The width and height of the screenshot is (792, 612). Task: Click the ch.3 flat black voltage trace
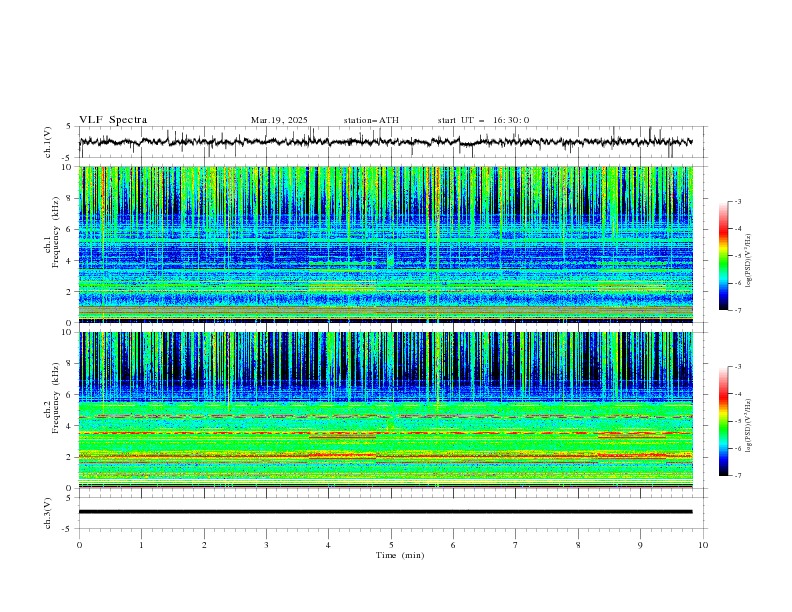tap(385, 512)
